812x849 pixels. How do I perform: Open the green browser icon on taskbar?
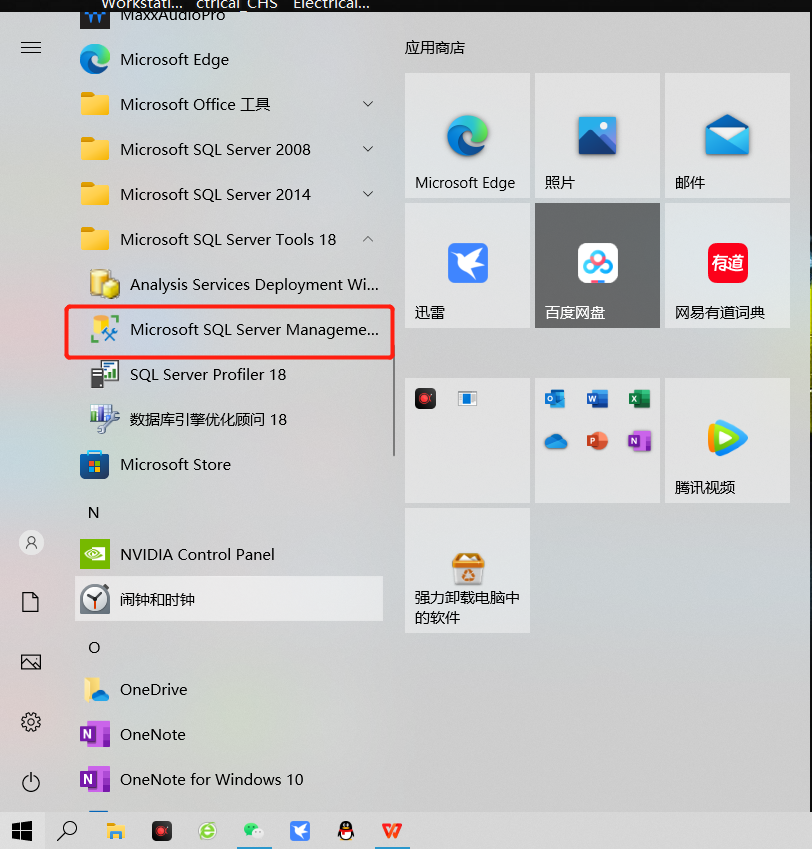[207, 831]
